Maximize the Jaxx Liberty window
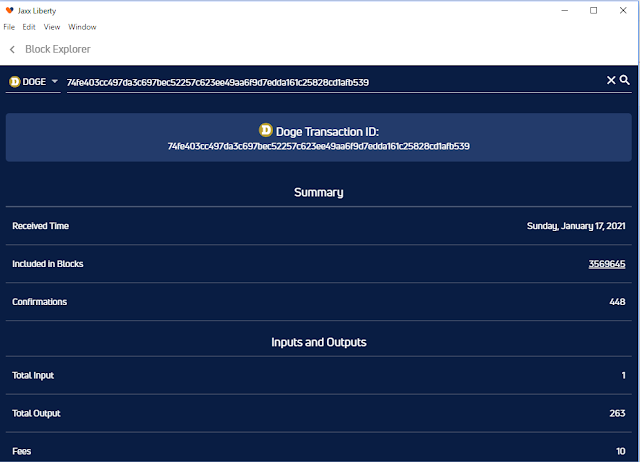This screenshot has width=640, height=462. pos(593,11)
